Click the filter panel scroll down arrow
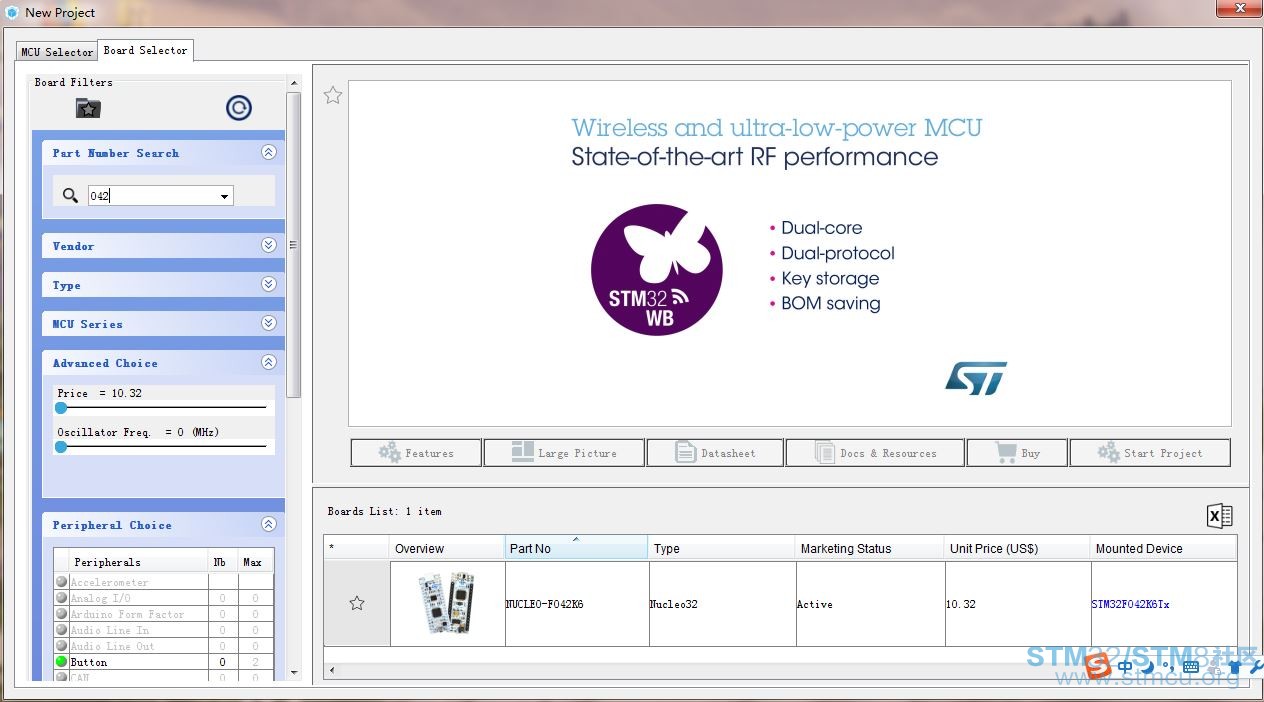 point(293,673)
